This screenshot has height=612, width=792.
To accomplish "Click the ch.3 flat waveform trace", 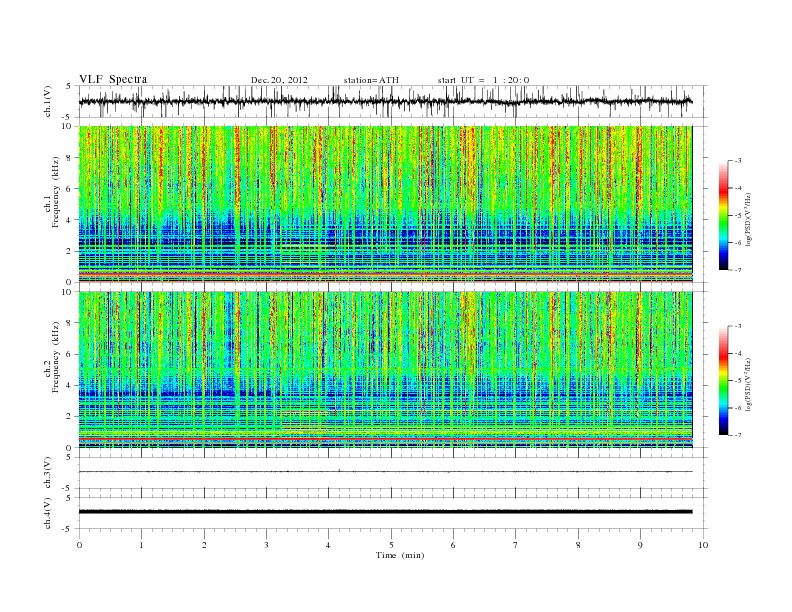I will pos(385,472).
